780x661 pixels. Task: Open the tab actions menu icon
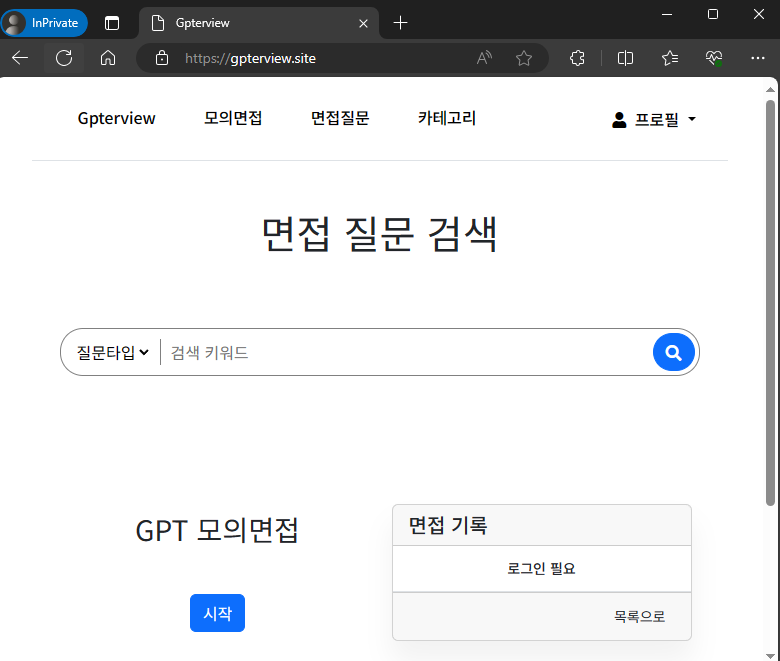(112, 23)
